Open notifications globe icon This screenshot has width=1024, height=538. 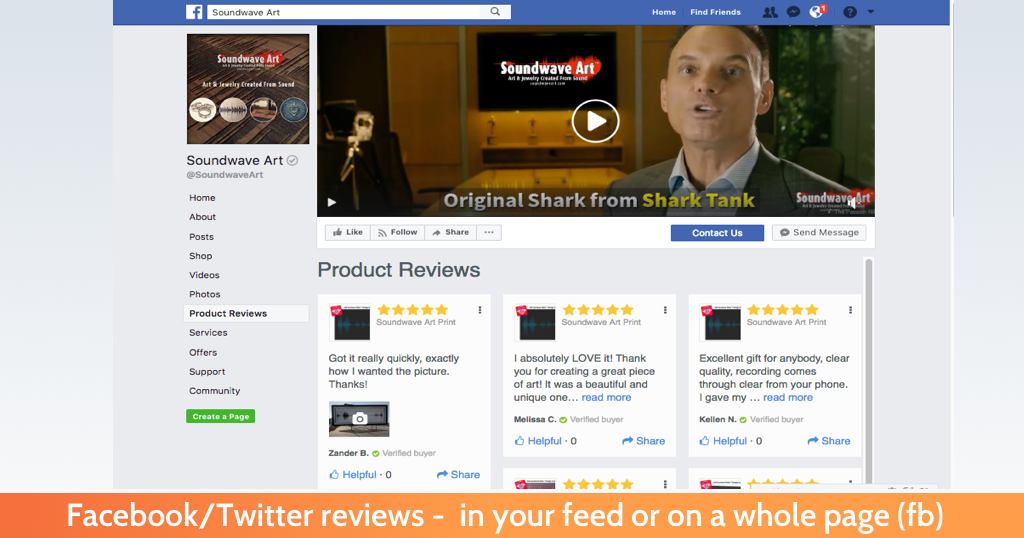(816, 12)
